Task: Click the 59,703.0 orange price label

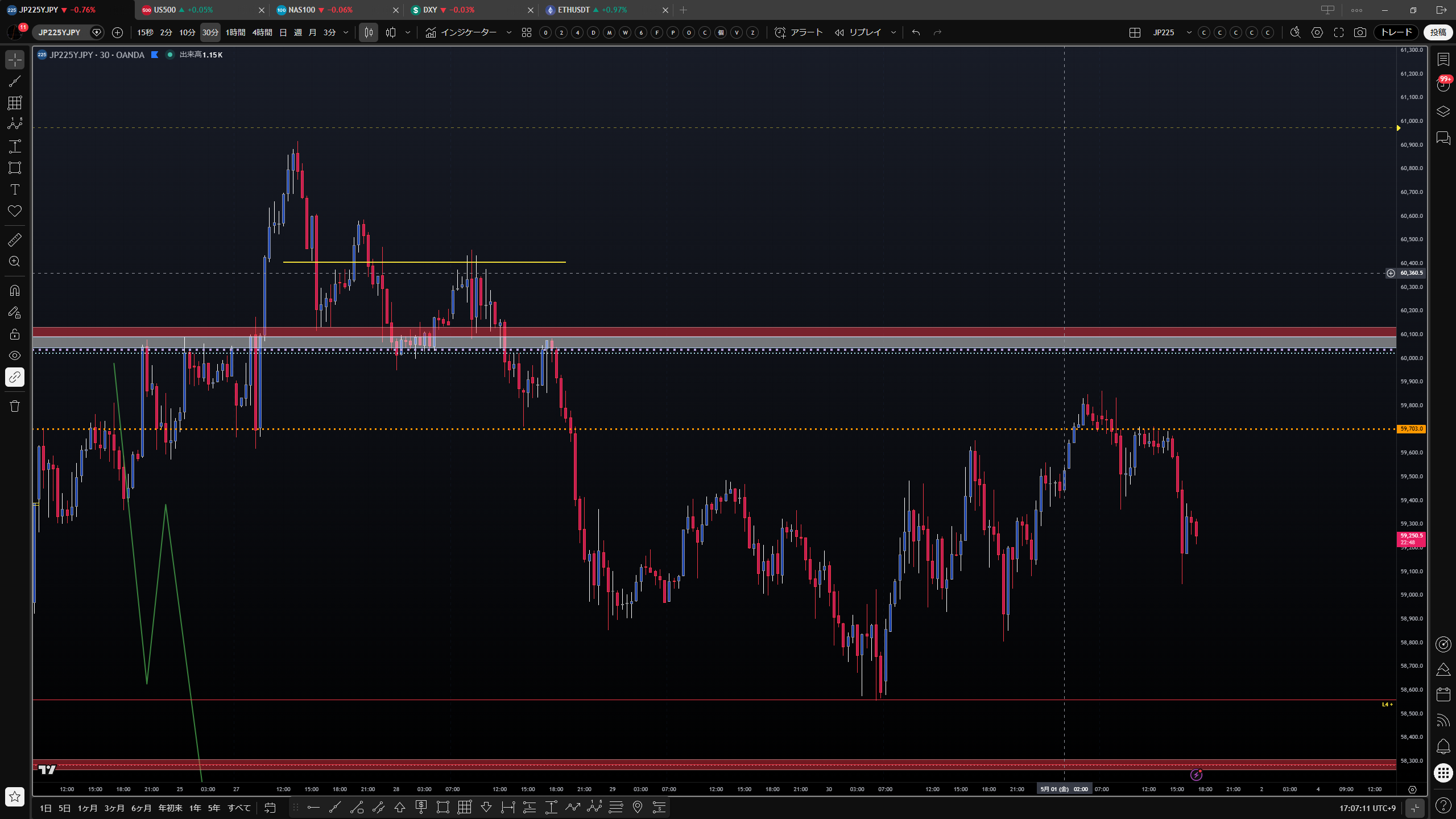Action: 1411,429
